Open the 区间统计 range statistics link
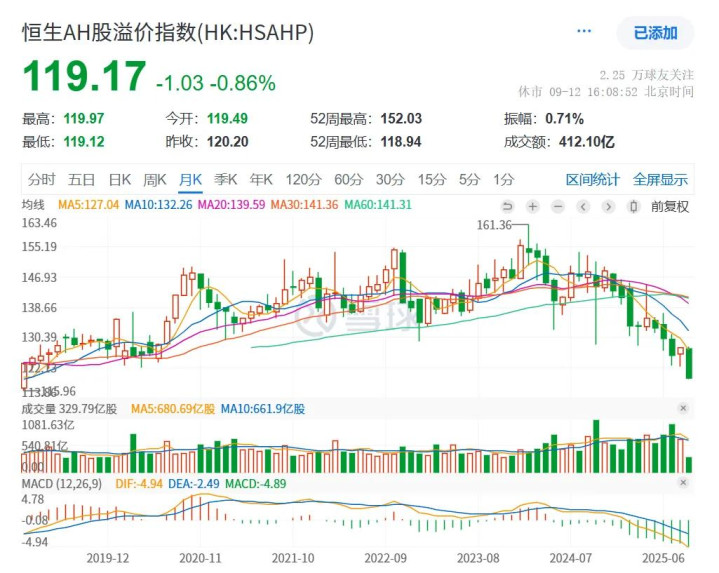This screenshot has height=573, width=719. click(x=592, y=179)
